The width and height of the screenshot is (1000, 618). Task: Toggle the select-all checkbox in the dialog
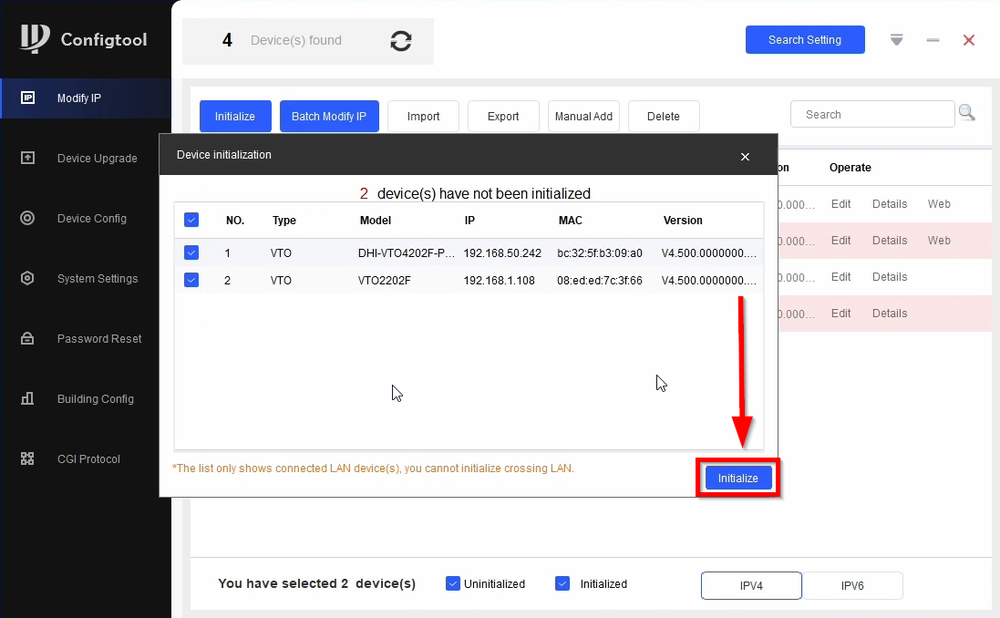[x=191, y=220]
